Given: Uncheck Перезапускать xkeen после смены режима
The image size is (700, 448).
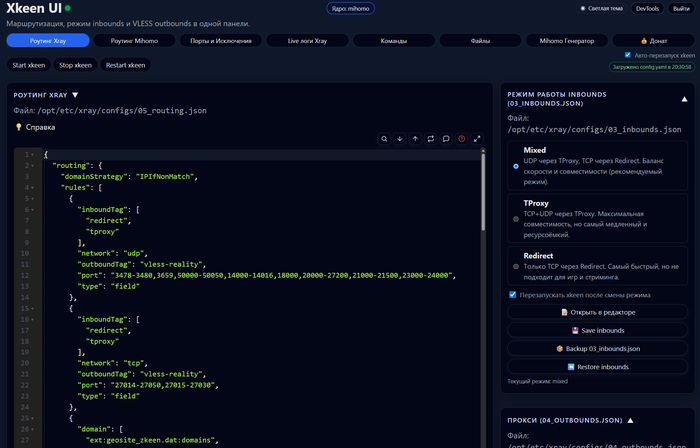Looking at the screenshot, I should click(513, 295).
